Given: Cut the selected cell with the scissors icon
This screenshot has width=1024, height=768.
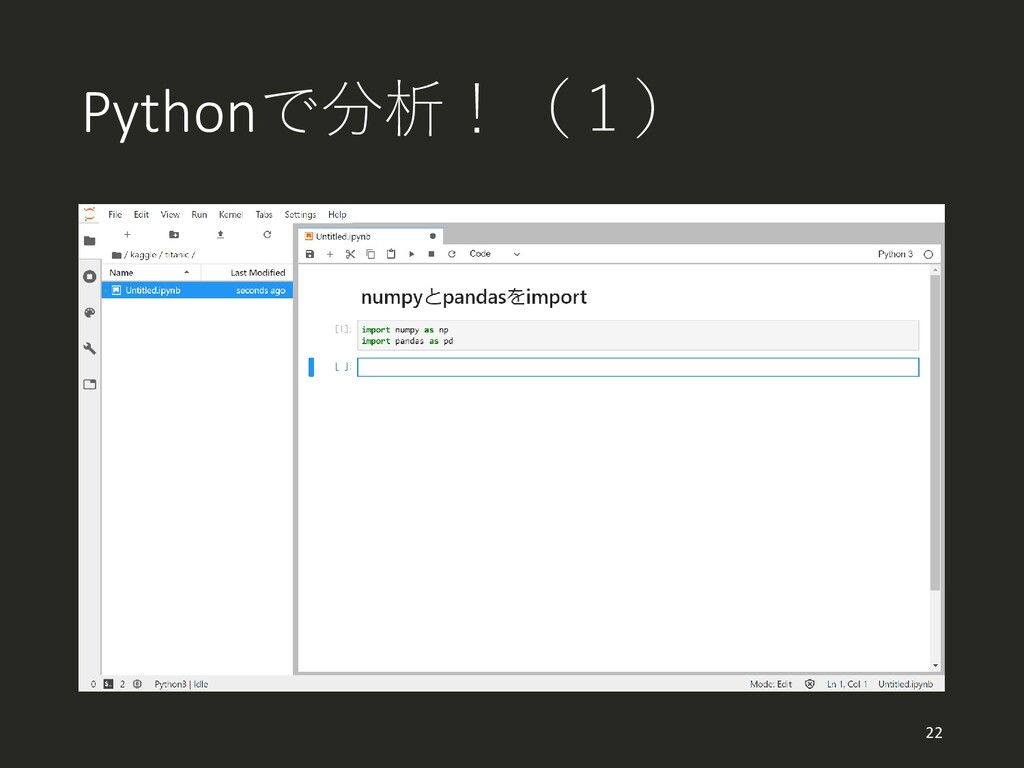Looking at the screenshot, I should pyautogui.click(x=350, y=254).
